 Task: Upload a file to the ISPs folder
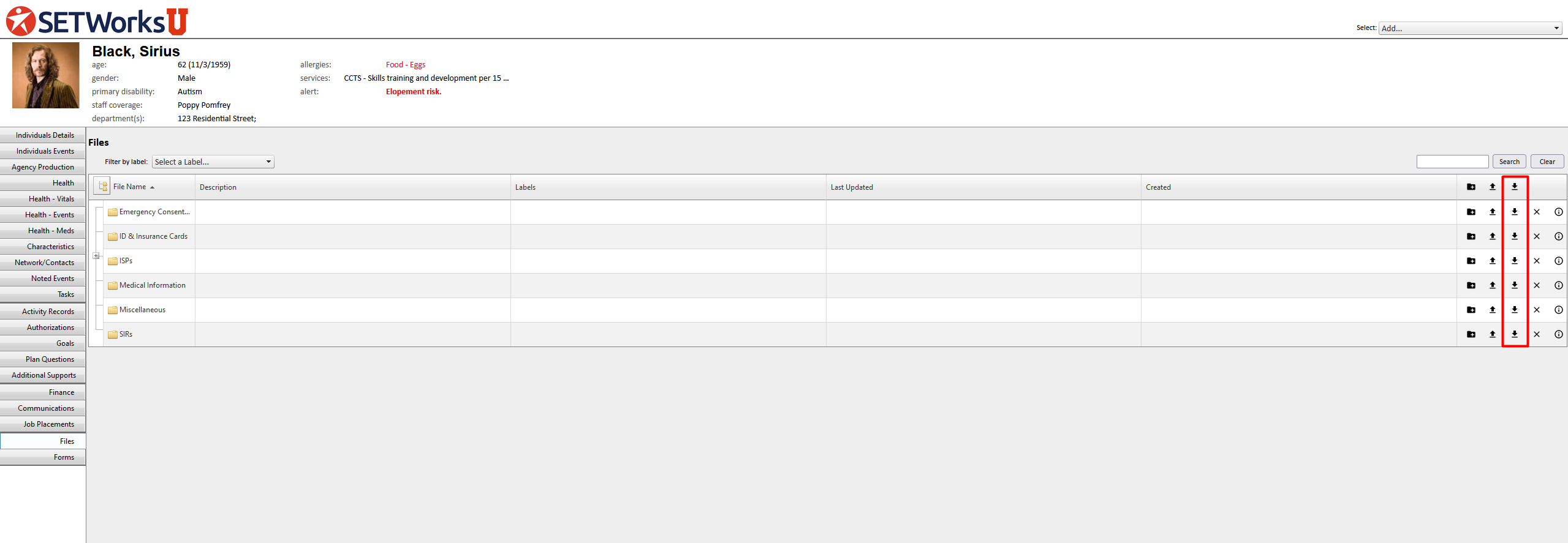tap(1492, 261)
